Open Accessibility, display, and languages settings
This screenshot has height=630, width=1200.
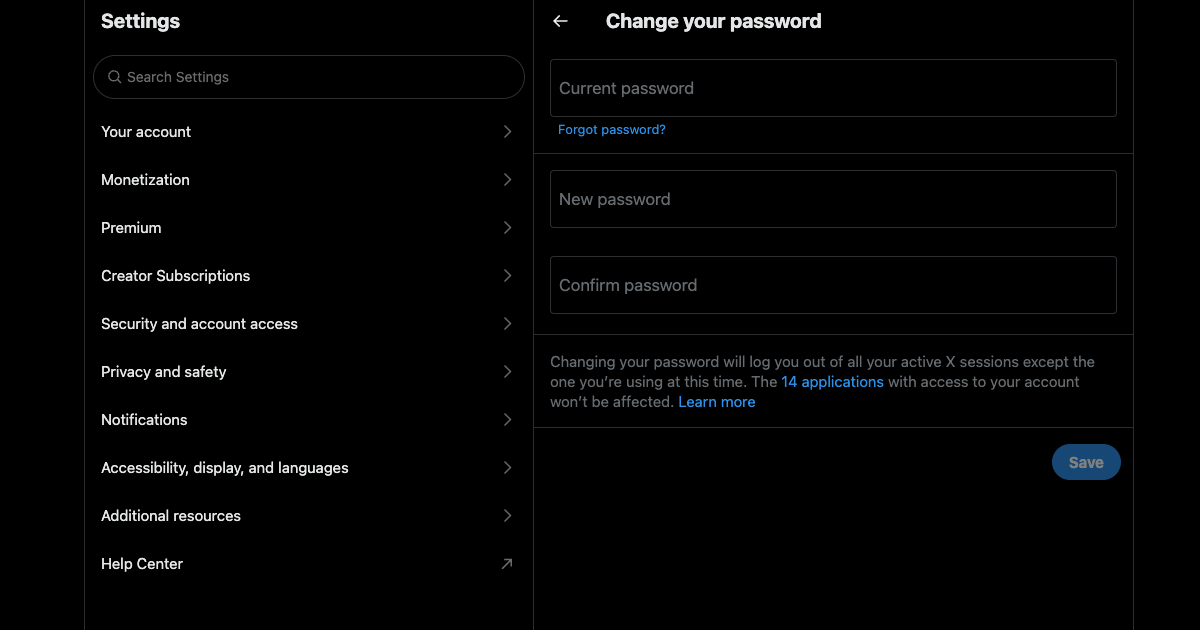(224, 467)
